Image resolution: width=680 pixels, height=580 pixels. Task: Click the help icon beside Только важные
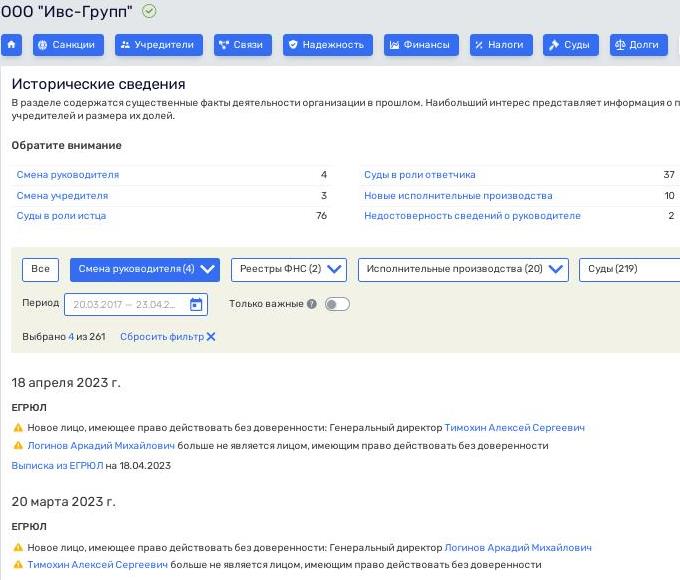312,304
